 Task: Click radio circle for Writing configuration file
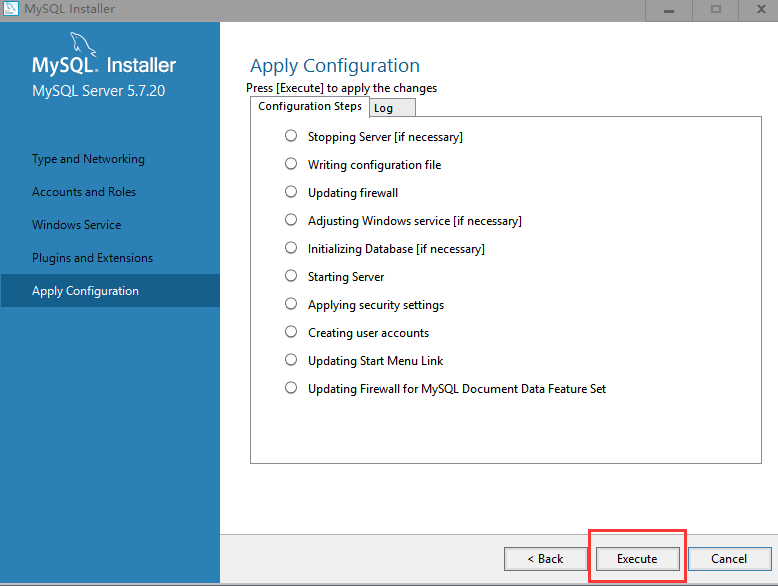pos(291,164)
